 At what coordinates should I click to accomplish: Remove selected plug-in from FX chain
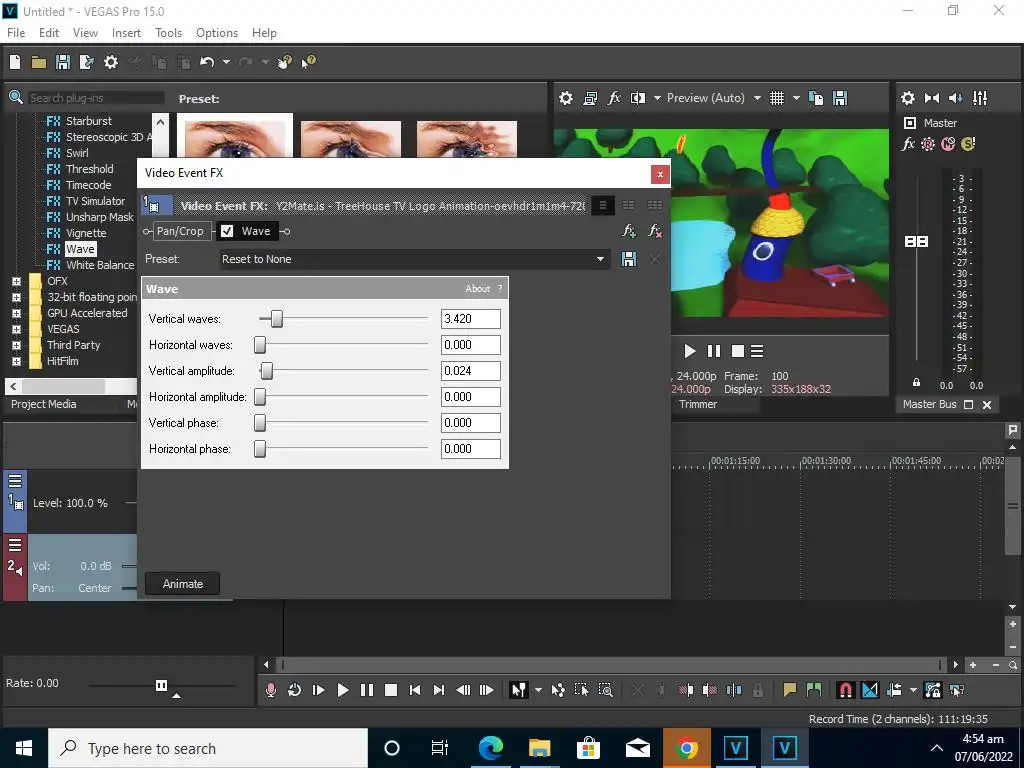pos(654,231)
